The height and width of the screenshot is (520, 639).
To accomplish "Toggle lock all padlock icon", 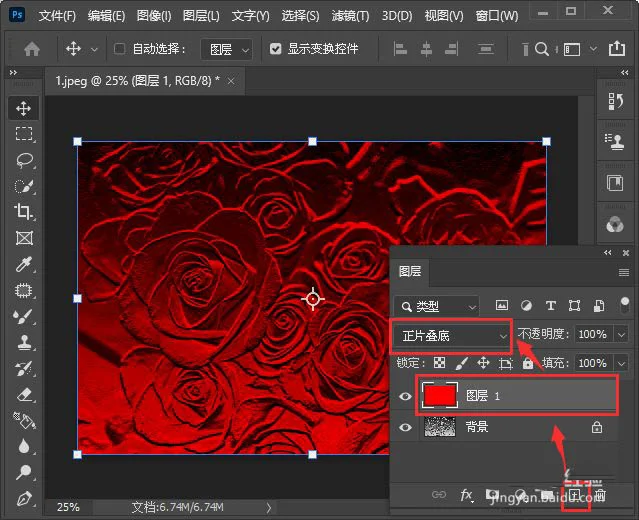I will click(x=528, y=363).
